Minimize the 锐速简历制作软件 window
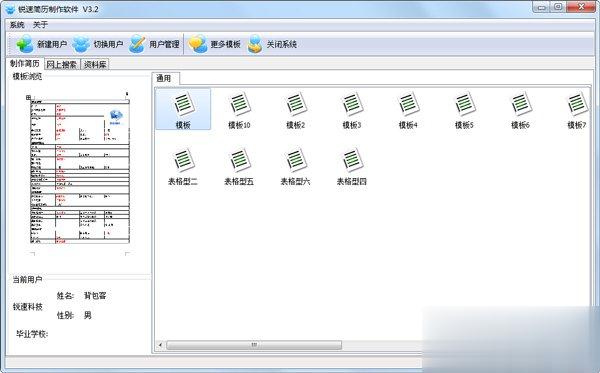Screen dimensions: 600x373 tap(541, 7)
